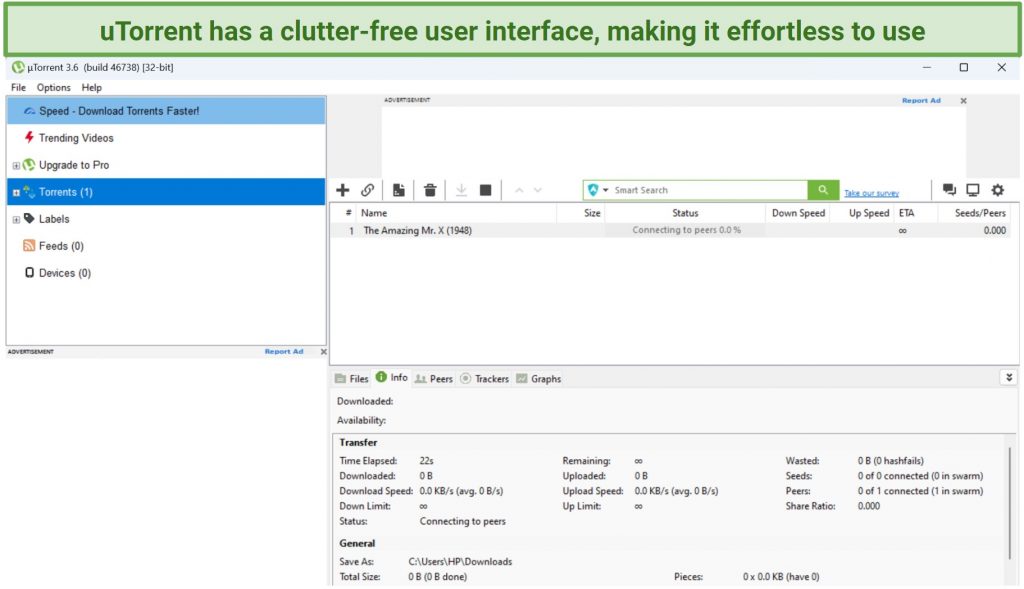Sort by the ETA column header
1024x589 pixels.
tap(916, 213)
